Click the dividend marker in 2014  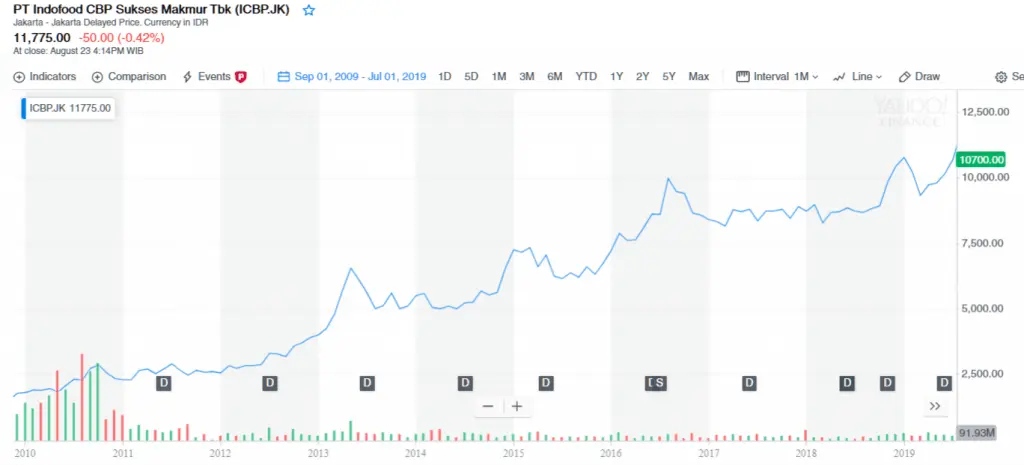pos(465,383)
